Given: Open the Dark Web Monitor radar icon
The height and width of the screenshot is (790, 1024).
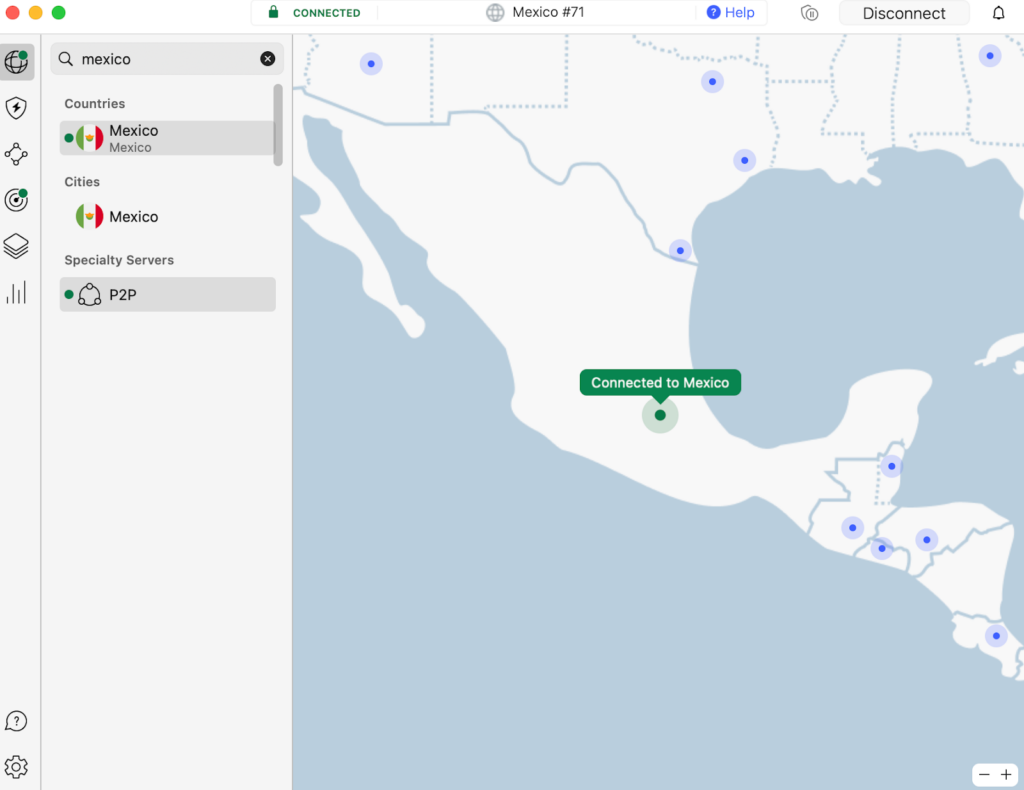Looking at the screenshot, I should pos(16,200).
